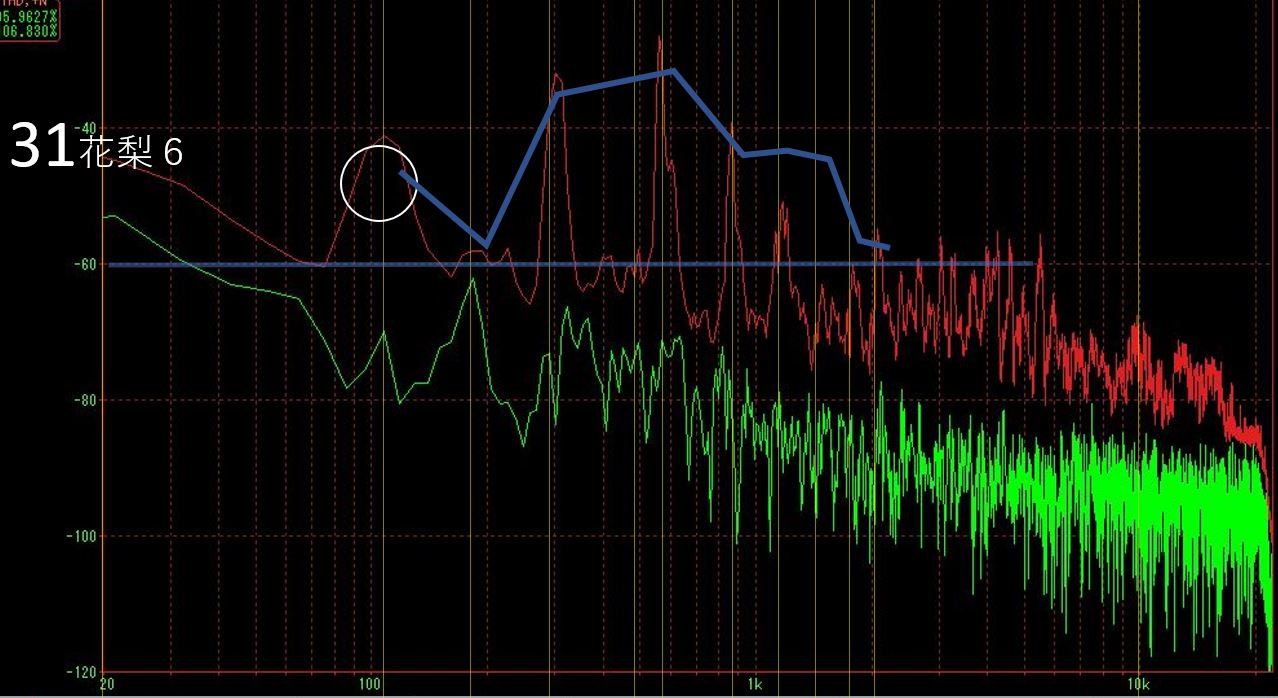Click the 1k frequency axis label

755,686
